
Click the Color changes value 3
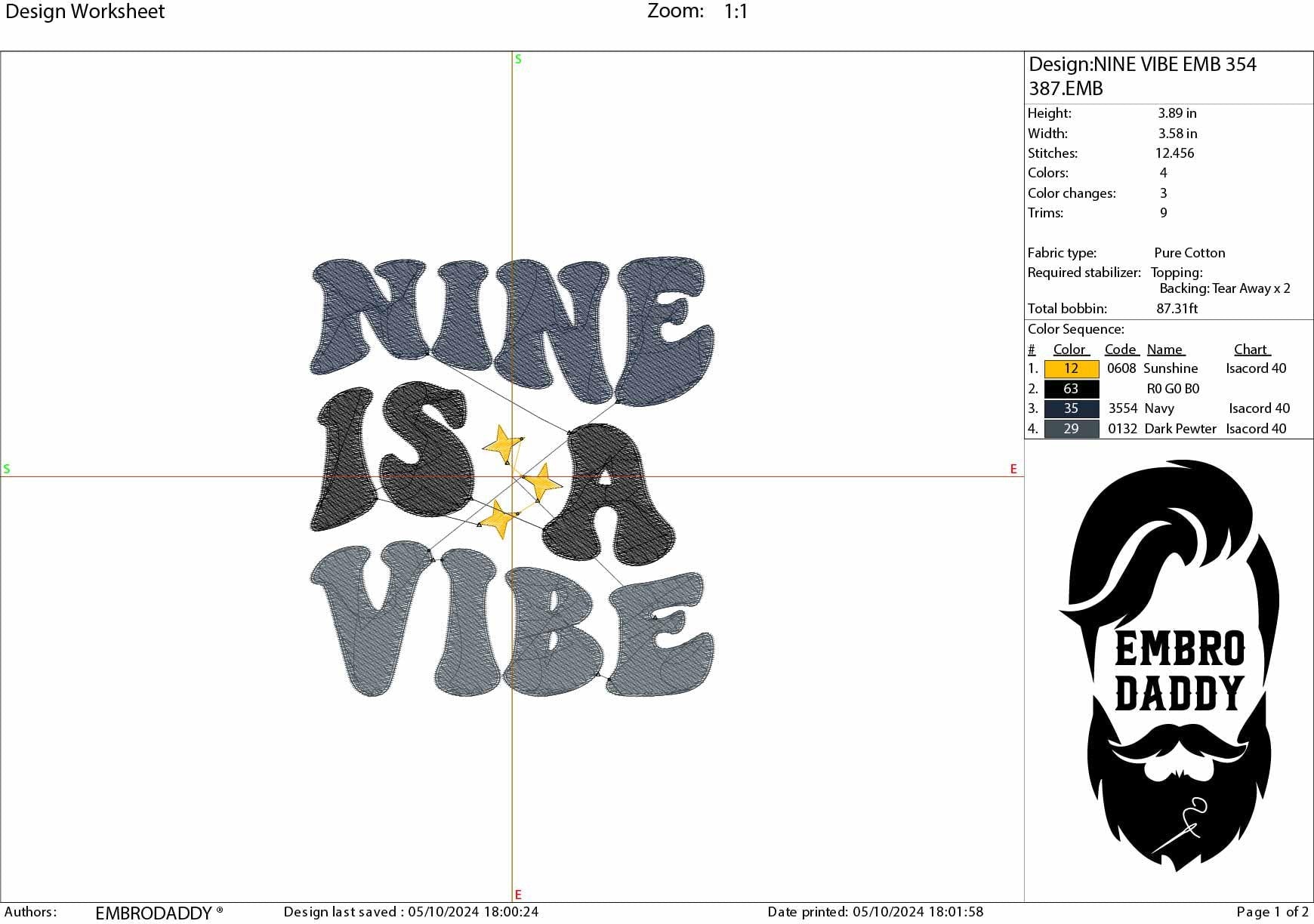coord(1164,193)
